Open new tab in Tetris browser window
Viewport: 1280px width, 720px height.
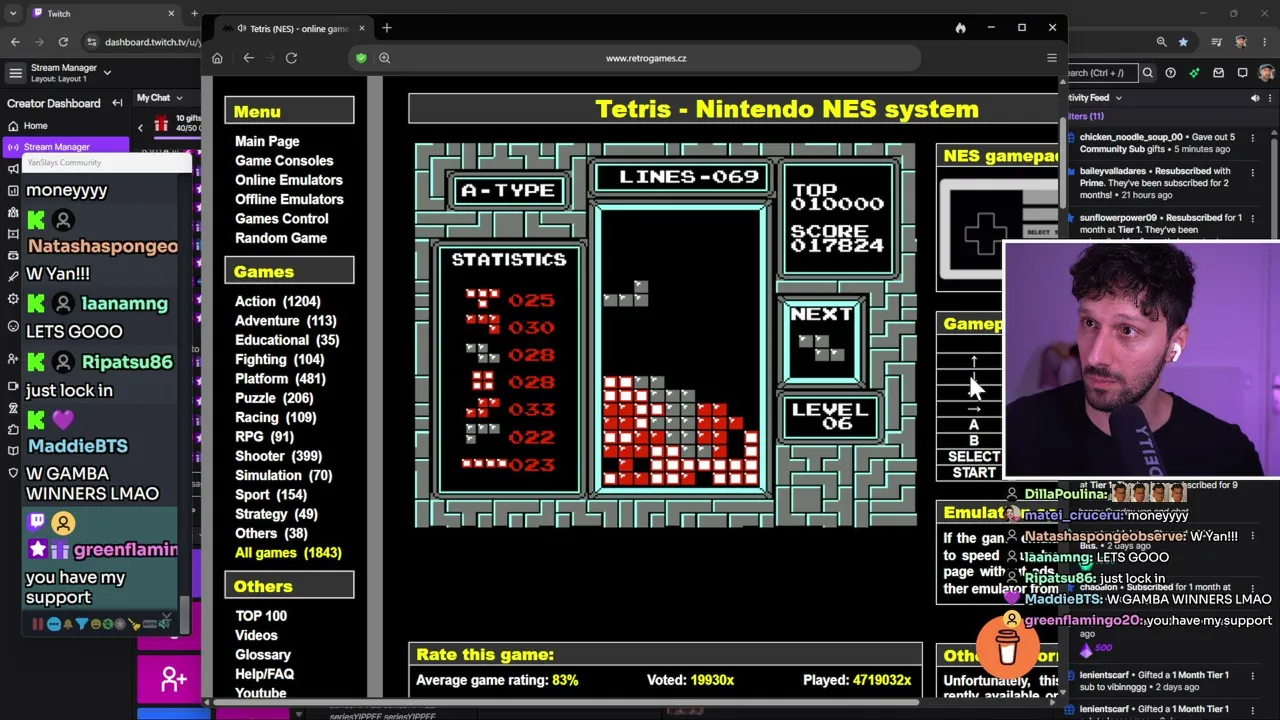[387, 28]
